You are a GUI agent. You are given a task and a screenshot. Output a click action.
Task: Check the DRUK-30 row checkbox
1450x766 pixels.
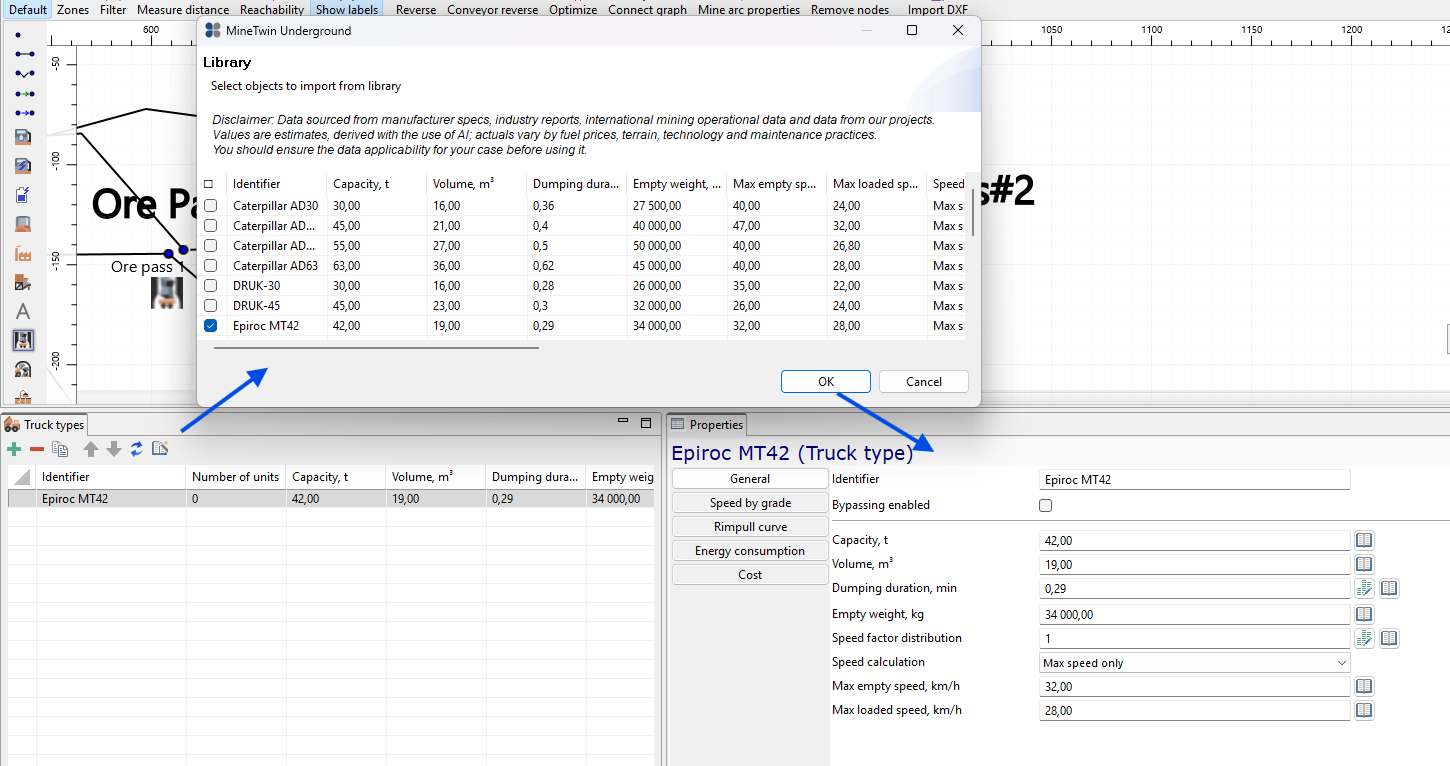[x=210, y=285]
